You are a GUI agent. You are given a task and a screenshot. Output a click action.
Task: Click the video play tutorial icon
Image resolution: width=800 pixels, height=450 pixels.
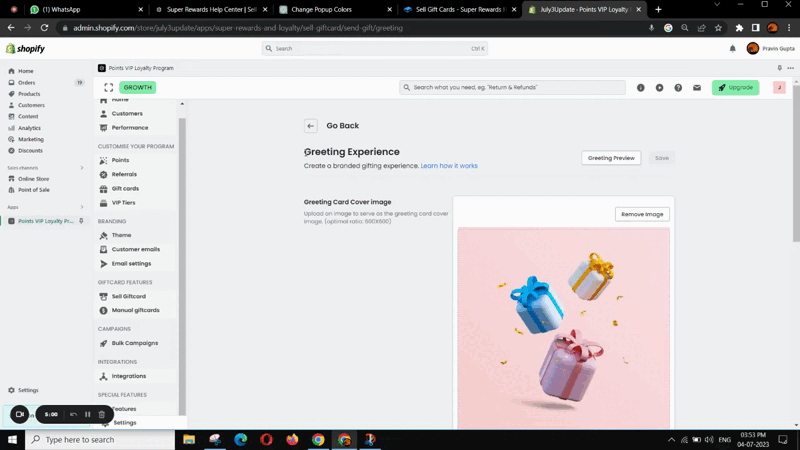click(659, 88)
